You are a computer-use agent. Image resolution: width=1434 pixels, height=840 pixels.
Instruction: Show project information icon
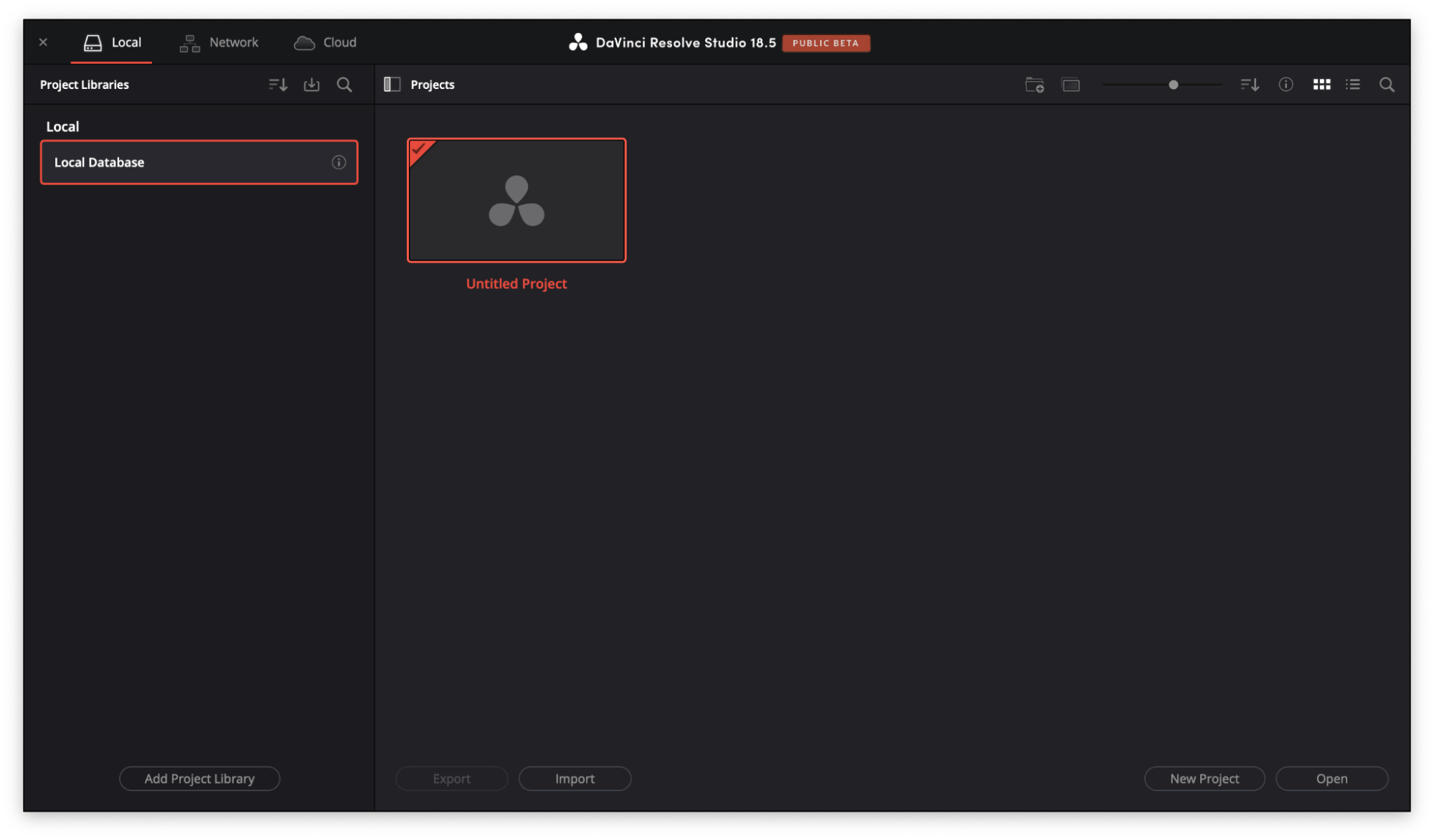pyautogui.click(x=1286, y=85)
